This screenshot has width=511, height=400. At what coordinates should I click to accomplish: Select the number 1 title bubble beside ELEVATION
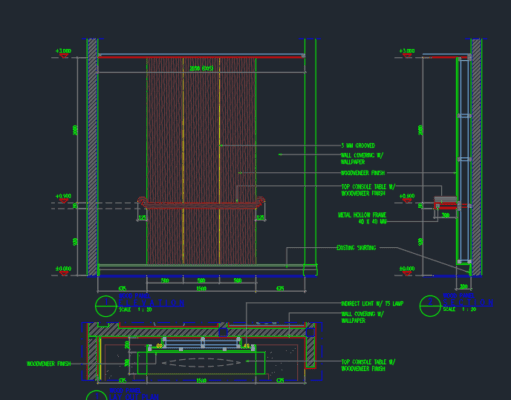tap(106, 306)
